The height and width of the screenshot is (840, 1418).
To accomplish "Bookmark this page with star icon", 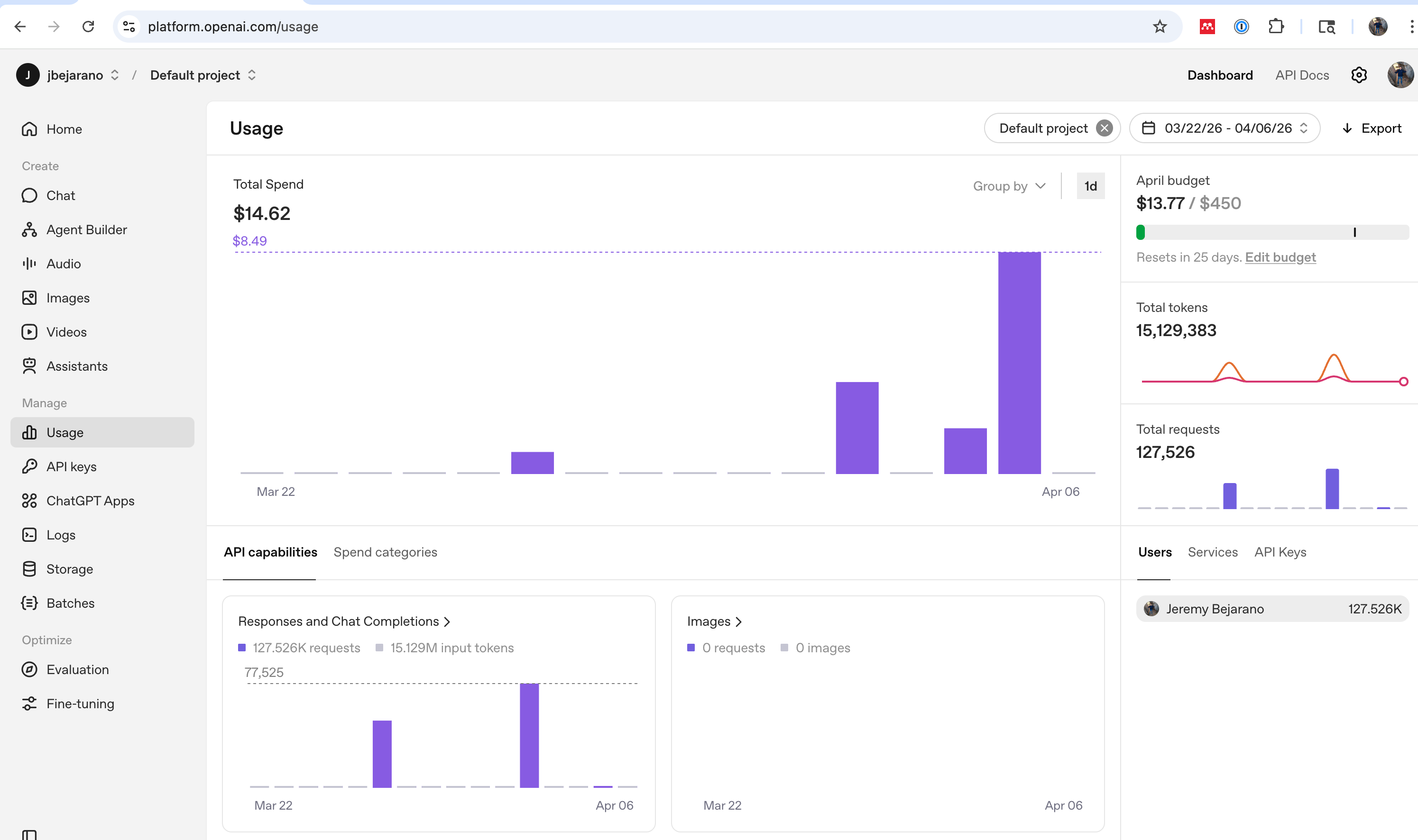I will click(1160, 27).
